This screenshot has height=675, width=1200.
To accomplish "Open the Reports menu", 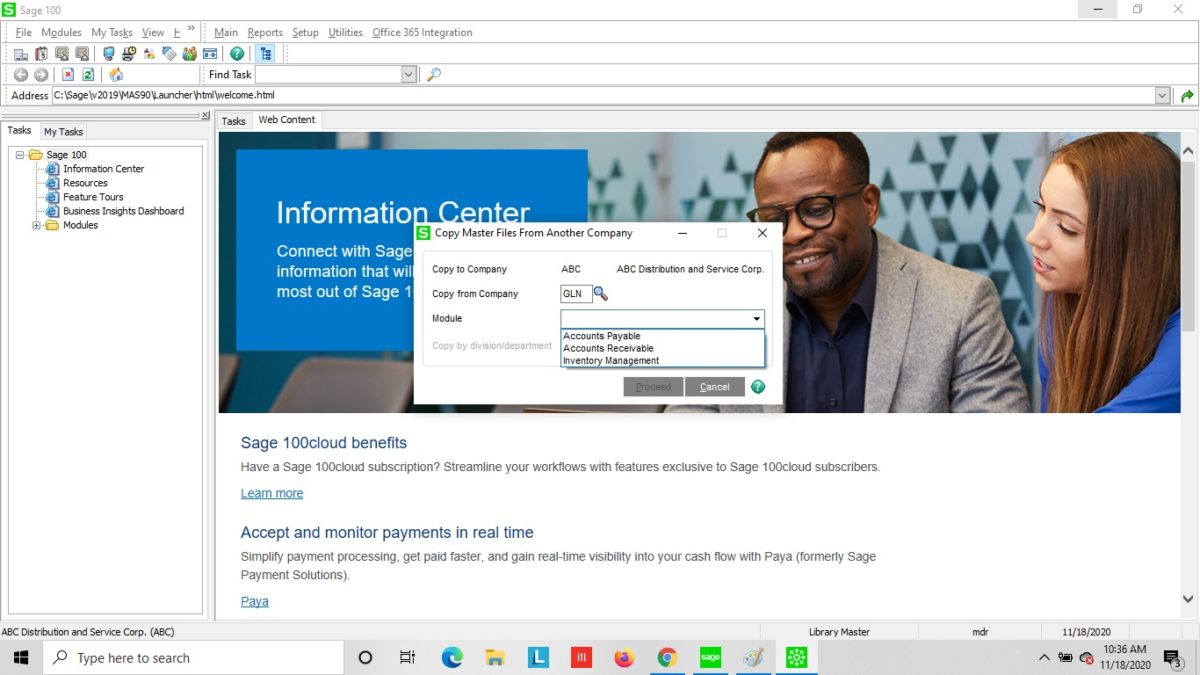I will click(264, 32).
